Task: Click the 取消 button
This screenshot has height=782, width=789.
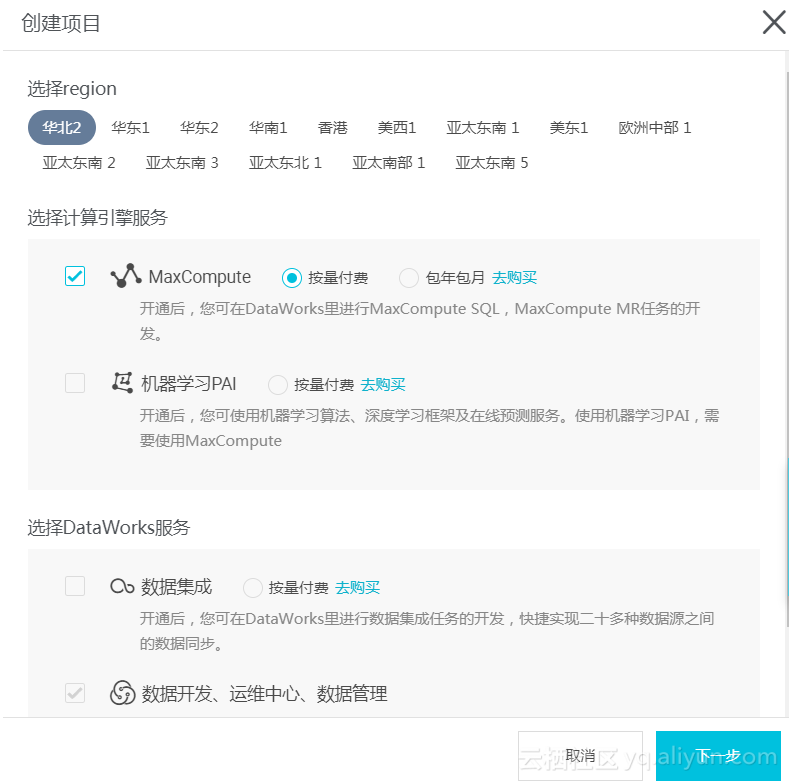Action: tap(580, 755)
